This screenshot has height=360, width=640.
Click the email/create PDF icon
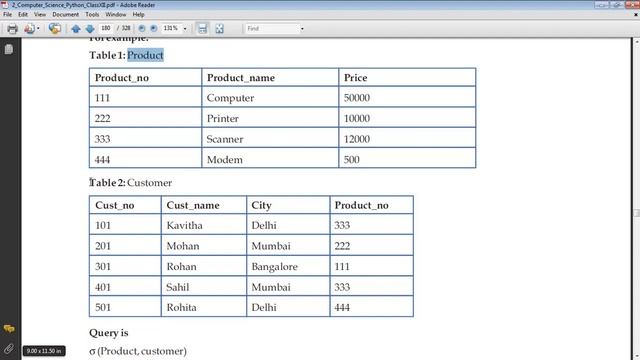point(29,29)
